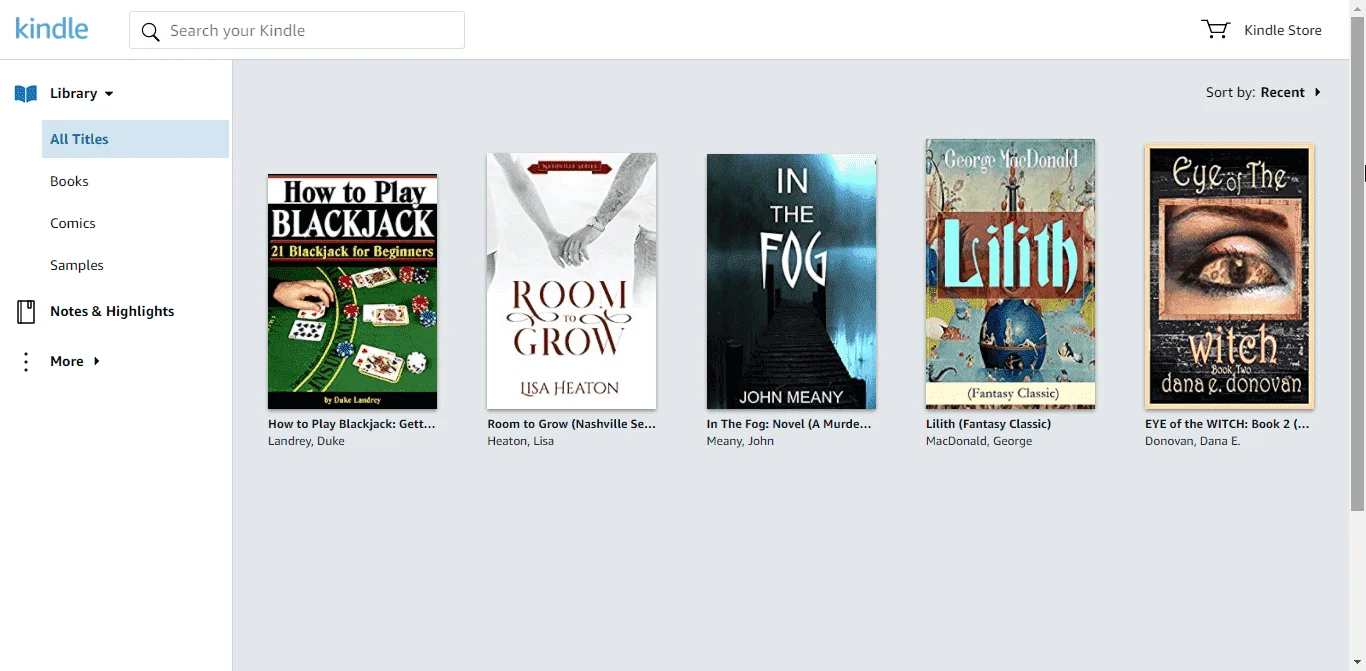Open the Kindle Store cart icon
The width and height of the screenshot is (1366, 671).
pos(1215,30)
